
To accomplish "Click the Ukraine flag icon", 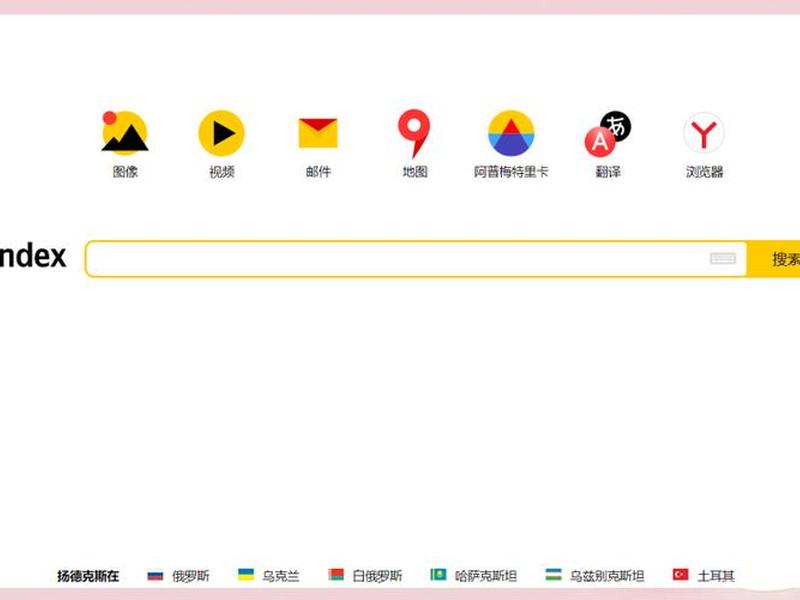I will (246, 574).
